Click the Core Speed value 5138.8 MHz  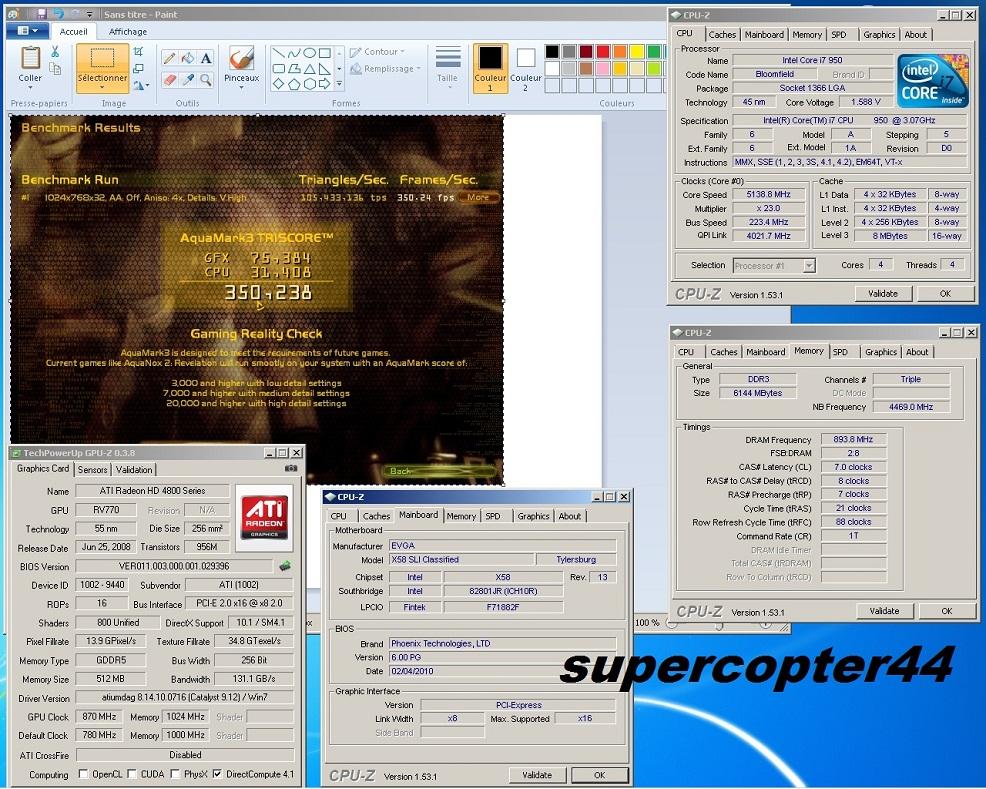(x=768, y=195)
